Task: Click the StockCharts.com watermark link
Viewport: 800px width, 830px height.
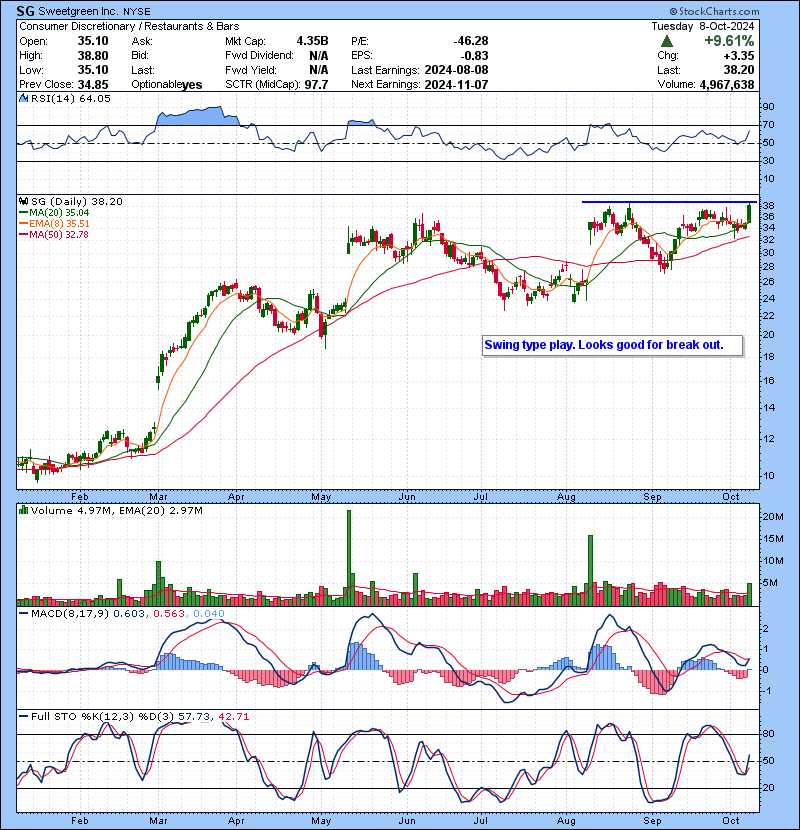Action: 714,11
